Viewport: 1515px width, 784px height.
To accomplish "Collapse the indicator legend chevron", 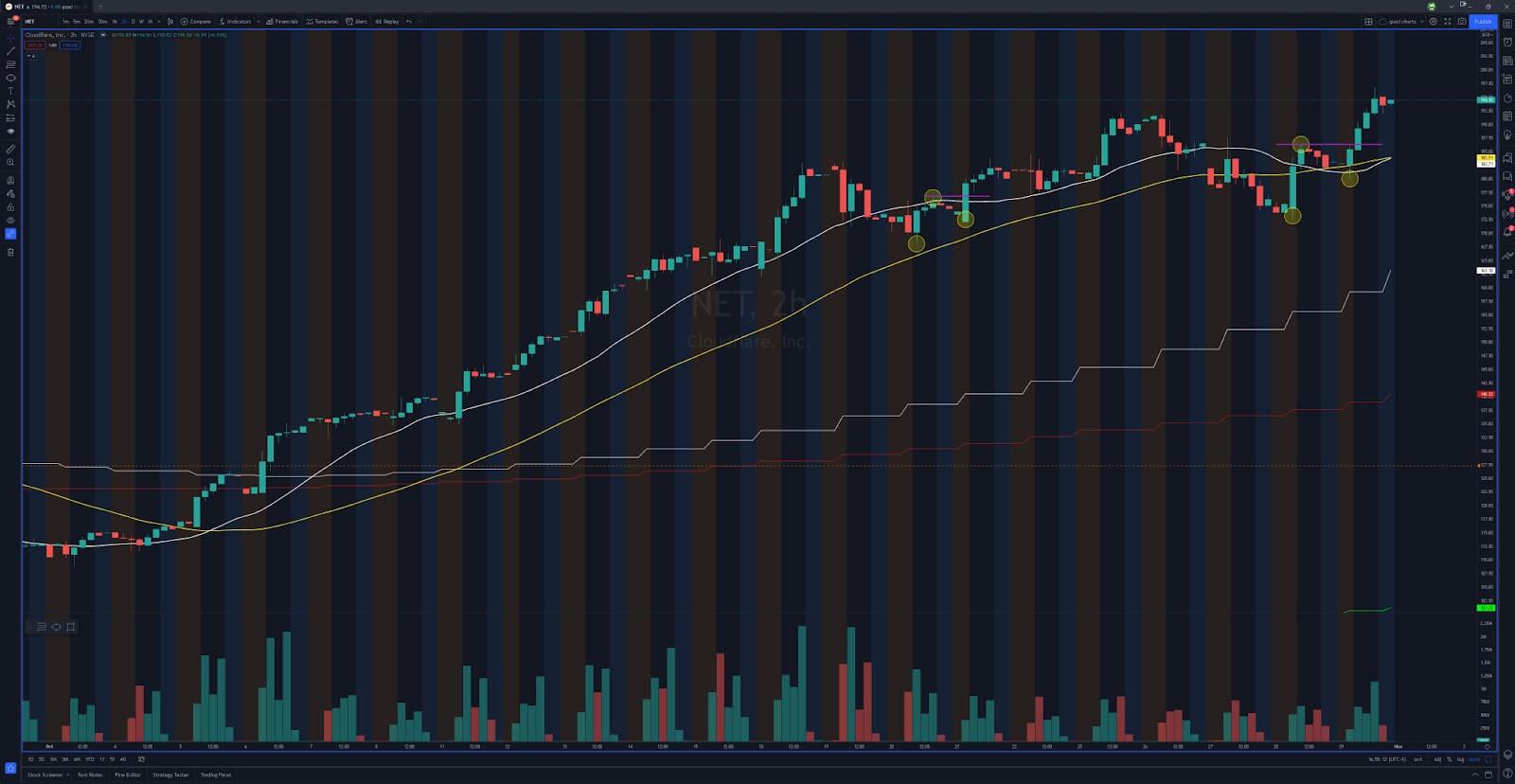I will [x=29, y=56].
